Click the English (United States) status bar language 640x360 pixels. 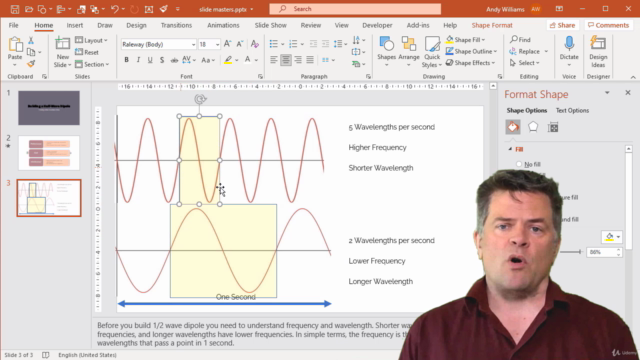pos(87,355)
